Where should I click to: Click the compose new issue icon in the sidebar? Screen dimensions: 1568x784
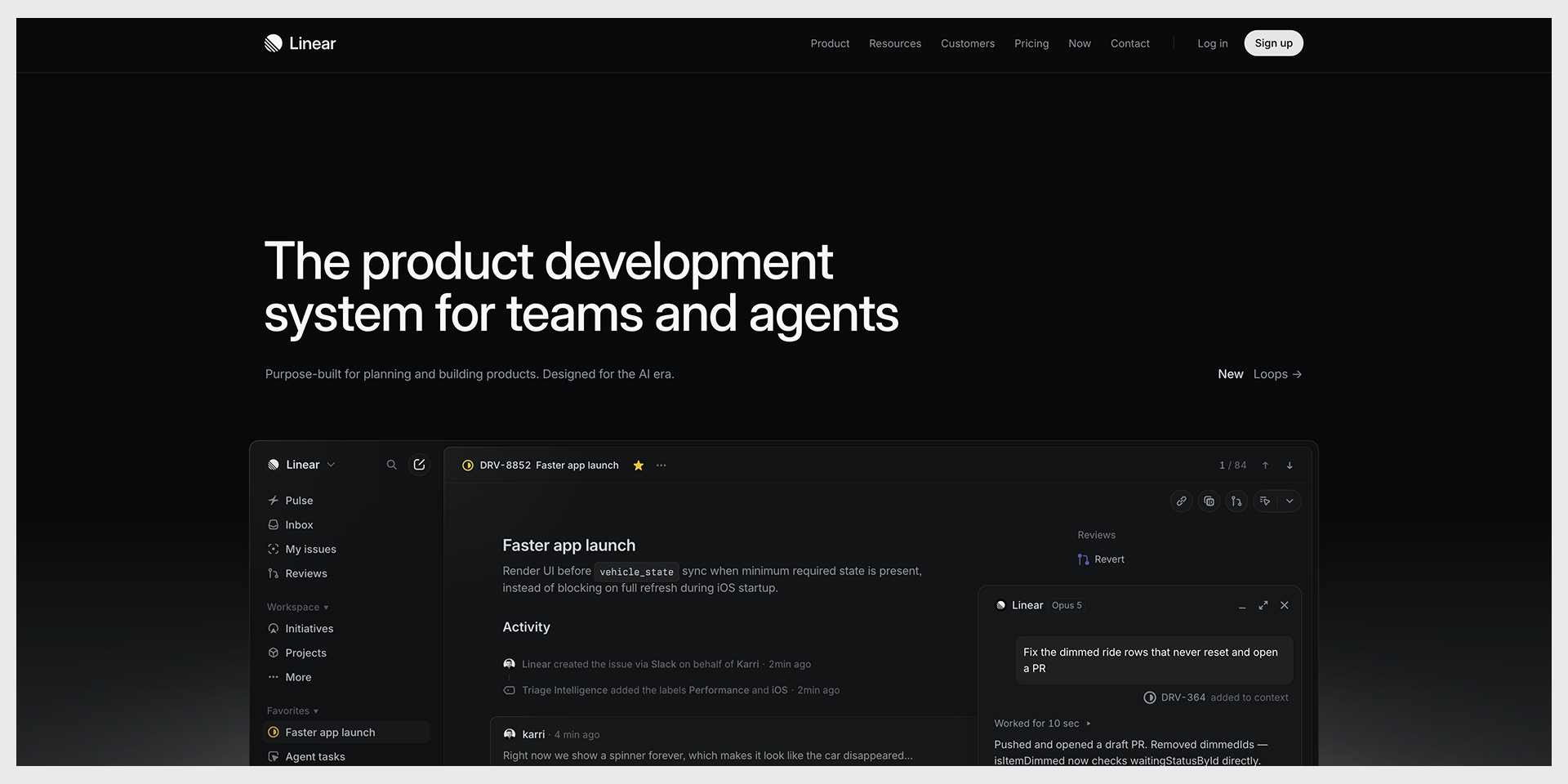[x=419, y=465]
